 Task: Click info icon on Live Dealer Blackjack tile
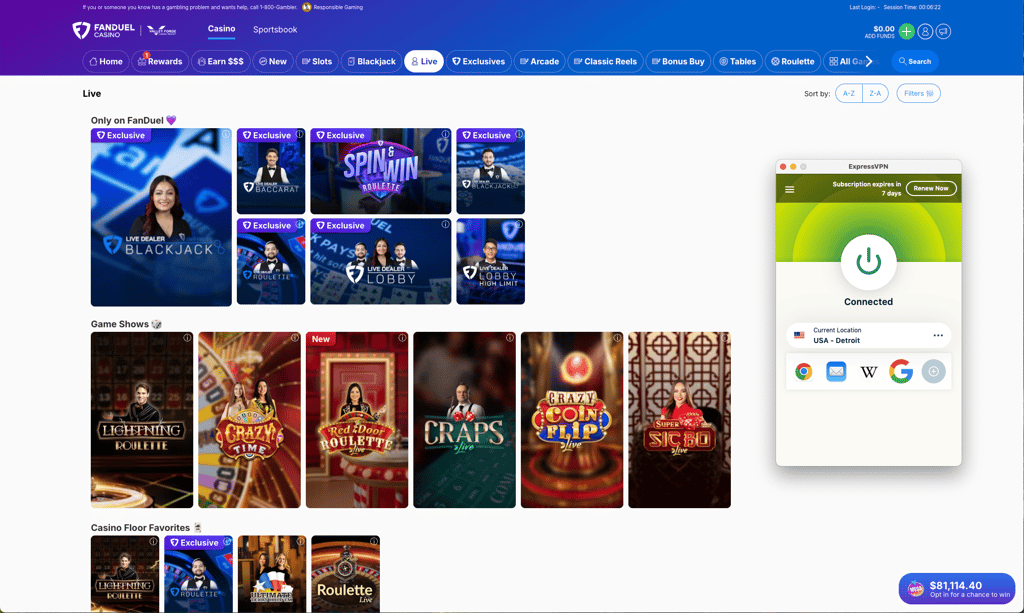click(226, 134)
